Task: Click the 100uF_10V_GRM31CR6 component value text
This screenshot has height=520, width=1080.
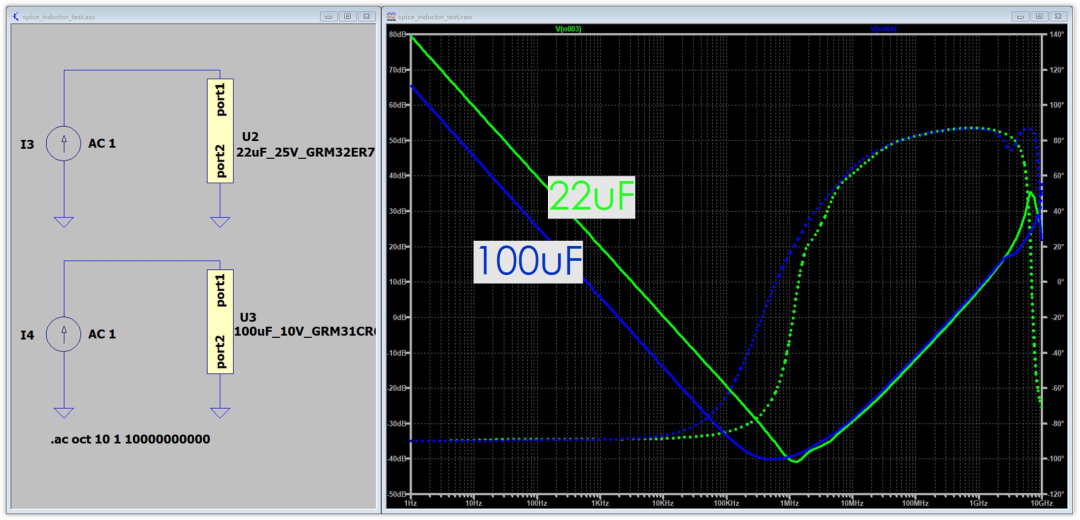Action: click(306, 331)
